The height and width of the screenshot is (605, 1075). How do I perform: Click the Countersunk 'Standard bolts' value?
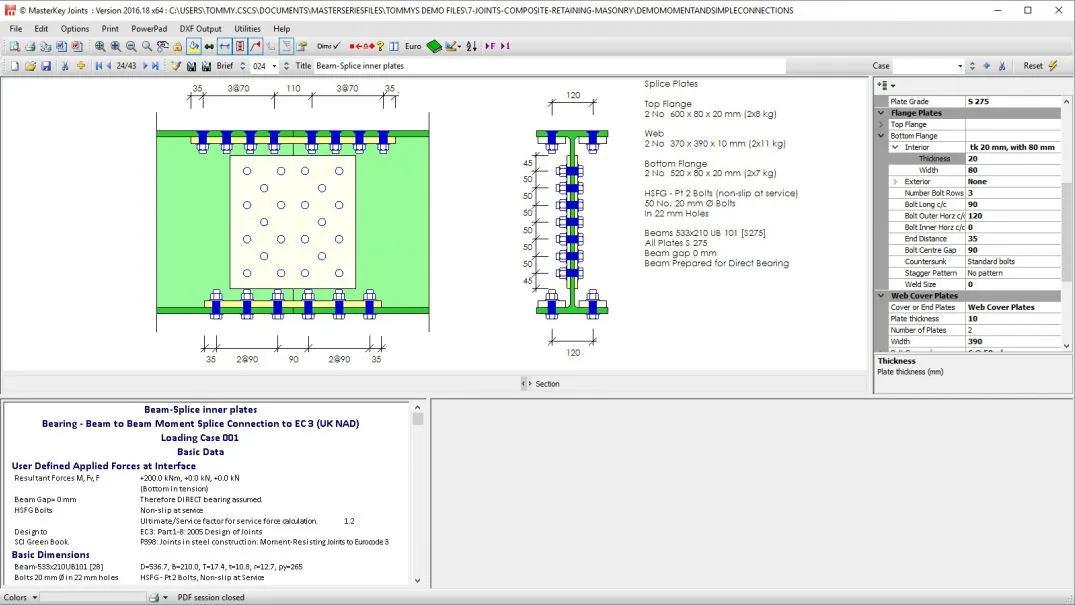(1013, 261)
